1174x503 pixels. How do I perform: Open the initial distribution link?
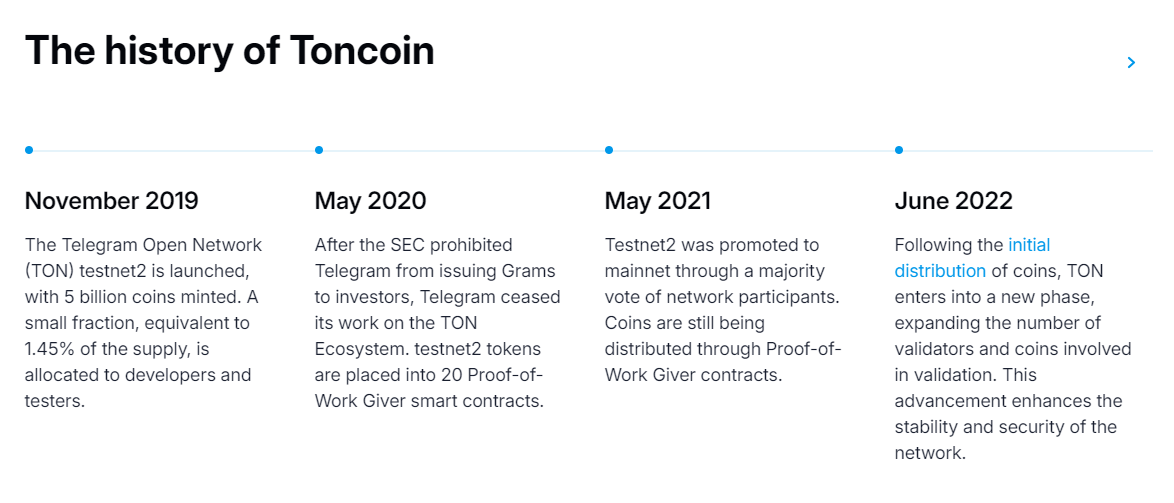tap(973, 258)
